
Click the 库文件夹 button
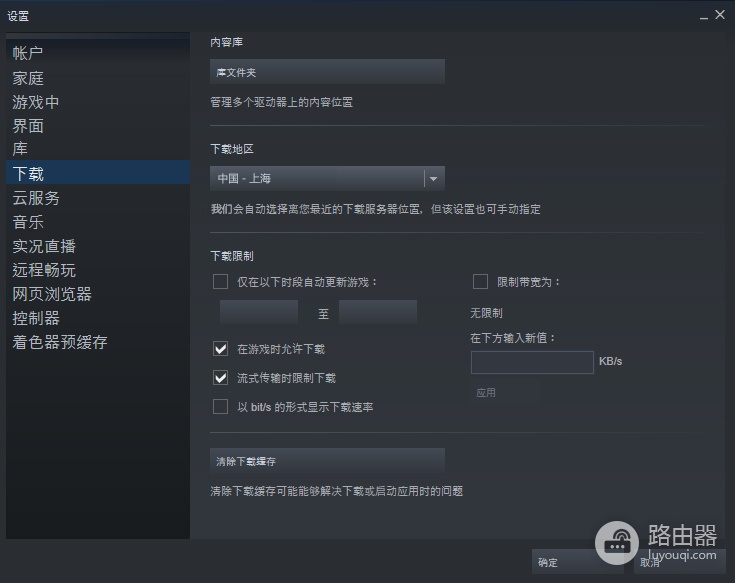[x=327, y=72]
